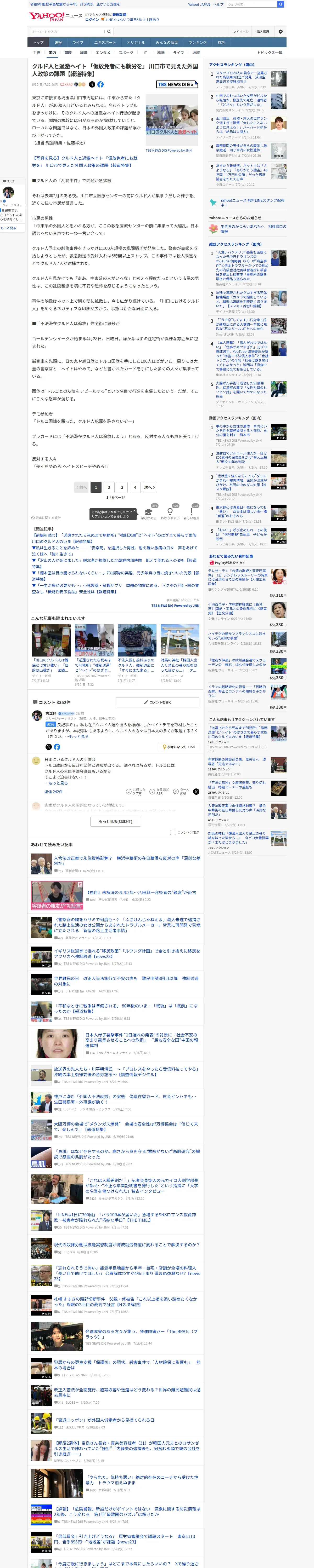The width and height of the screenshot is (314, 1568).
Task: Click the keyword search magnifier icon
Action: click(109, 32)
